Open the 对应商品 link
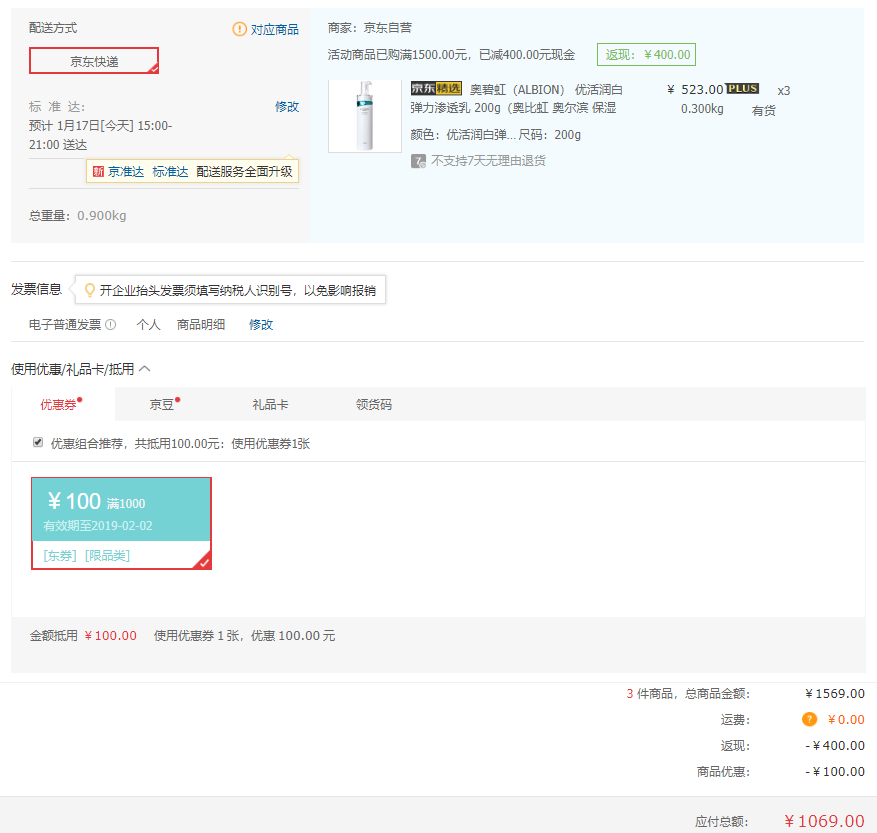The height and width of the screenshot is (833, 877). (x=275, y=30)
